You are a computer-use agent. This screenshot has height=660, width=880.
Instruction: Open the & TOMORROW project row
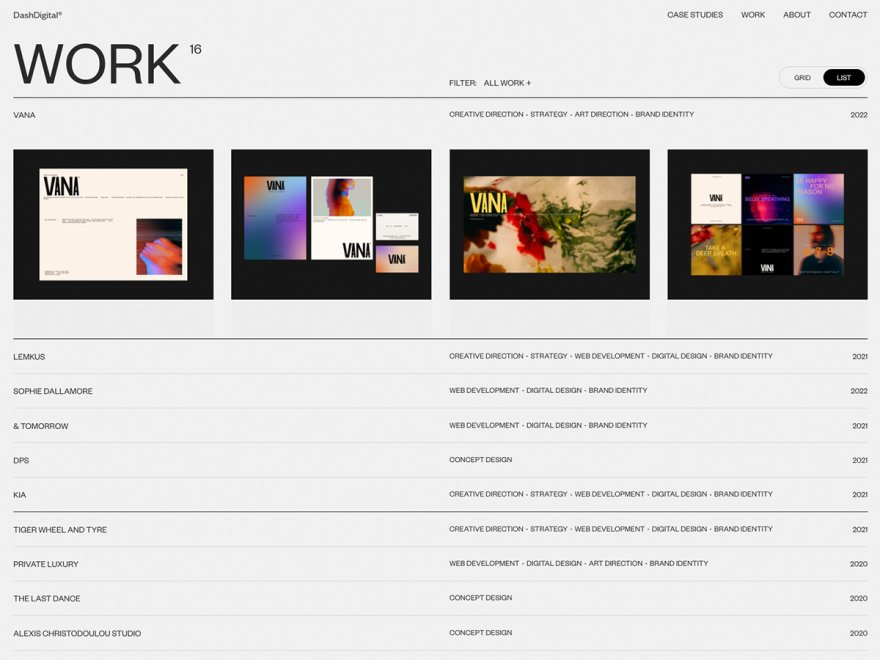(x=40, y=425)
